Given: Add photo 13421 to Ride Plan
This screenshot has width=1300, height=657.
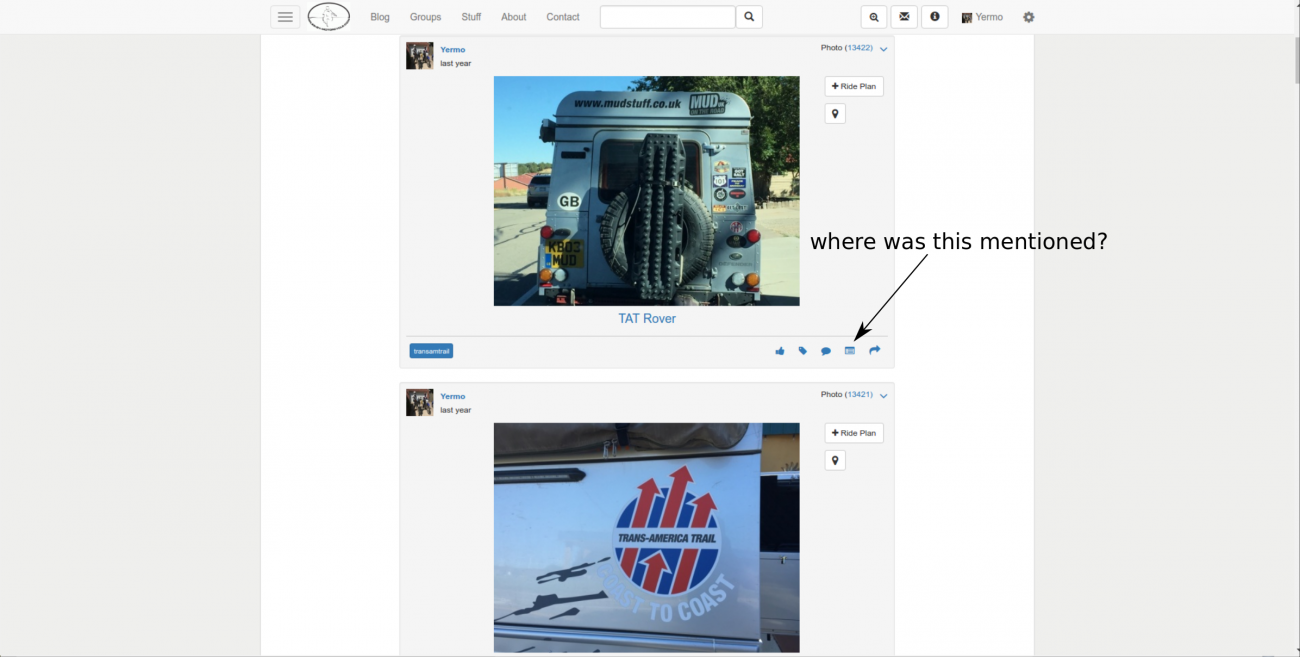Looking at the screenshot, I should 854,433.
